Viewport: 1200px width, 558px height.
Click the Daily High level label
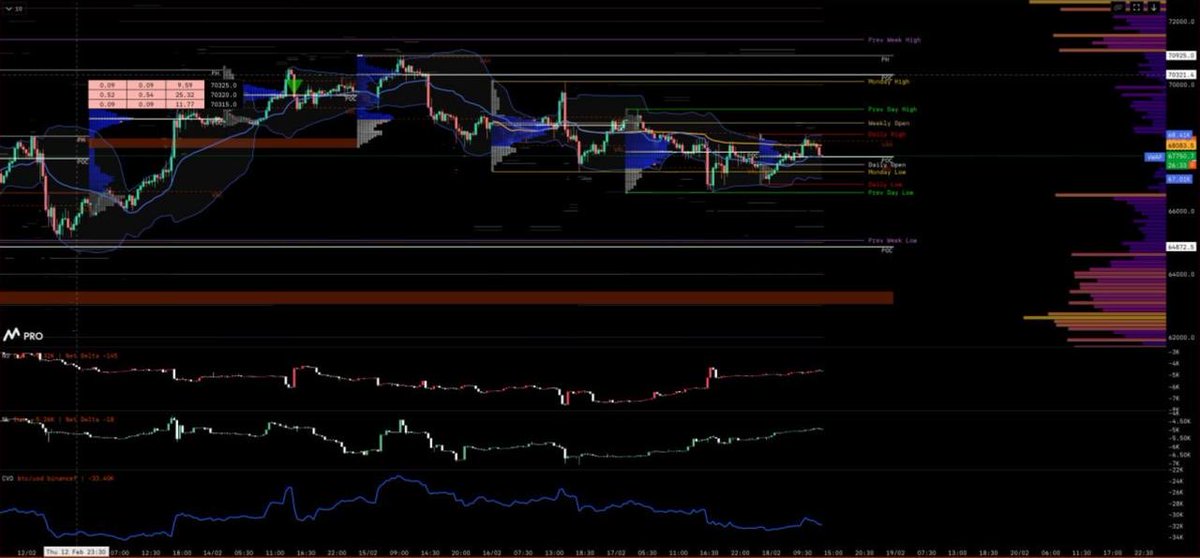tap(886, 133)
